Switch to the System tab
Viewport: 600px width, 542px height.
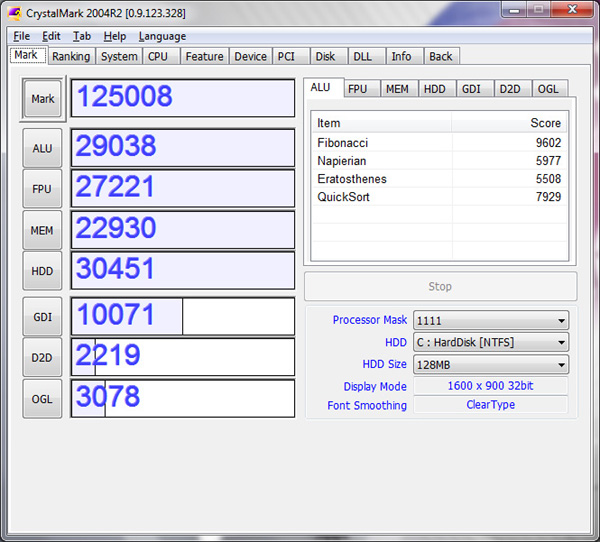119,56
